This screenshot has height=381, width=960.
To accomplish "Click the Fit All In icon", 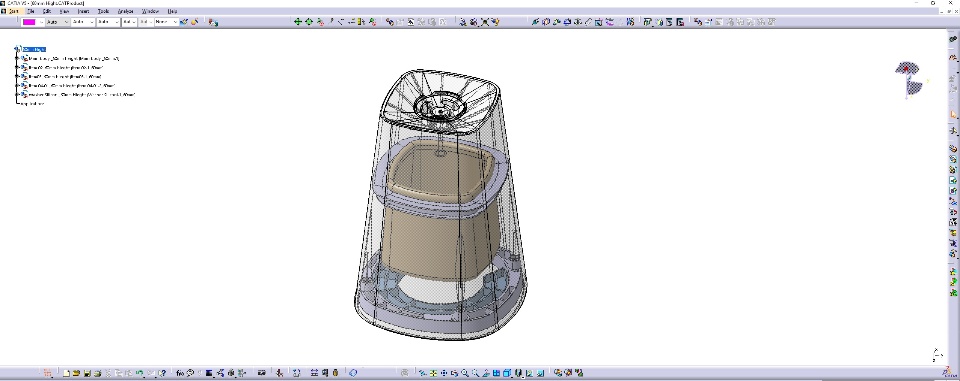I will pos(433,372).
